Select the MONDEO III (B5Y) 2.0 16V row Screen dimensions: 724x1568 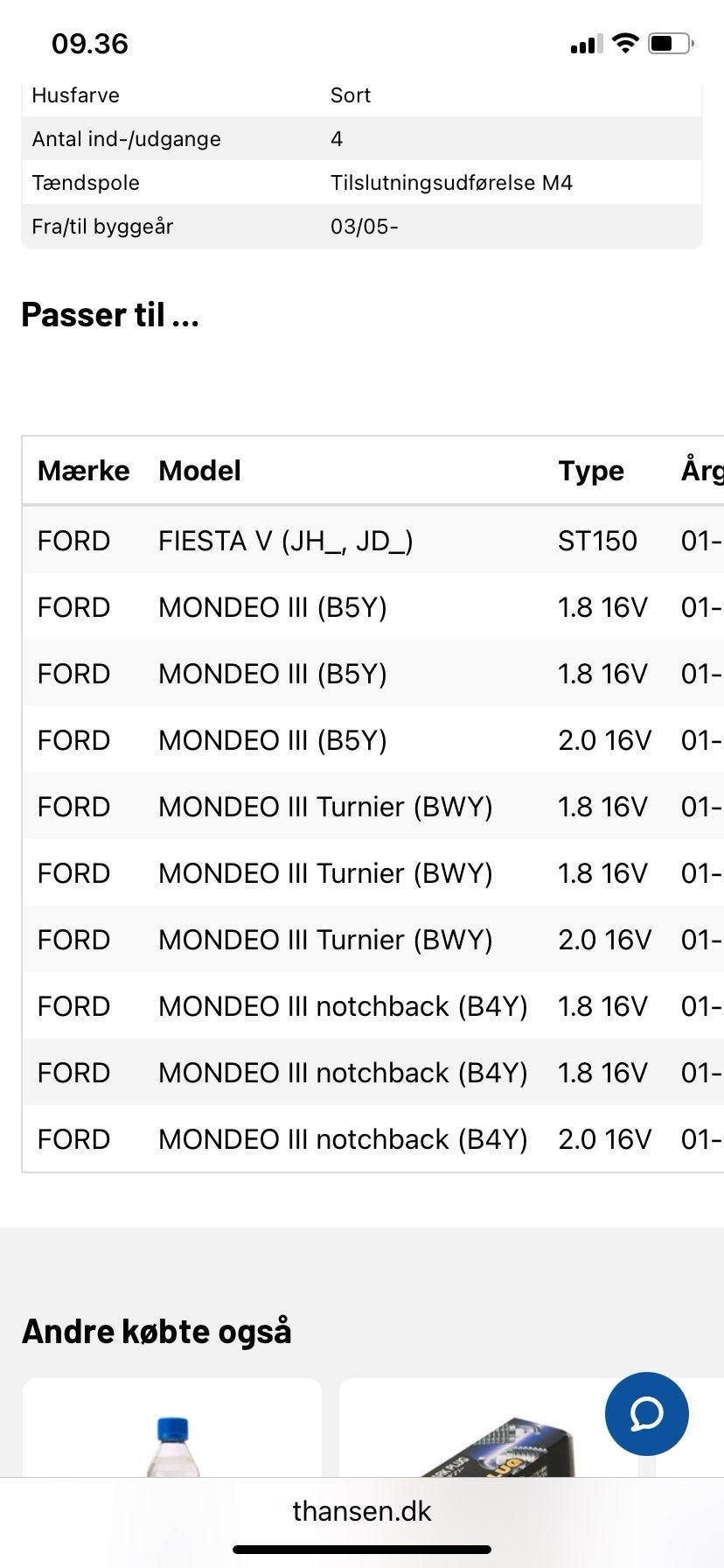coord(272,740)
